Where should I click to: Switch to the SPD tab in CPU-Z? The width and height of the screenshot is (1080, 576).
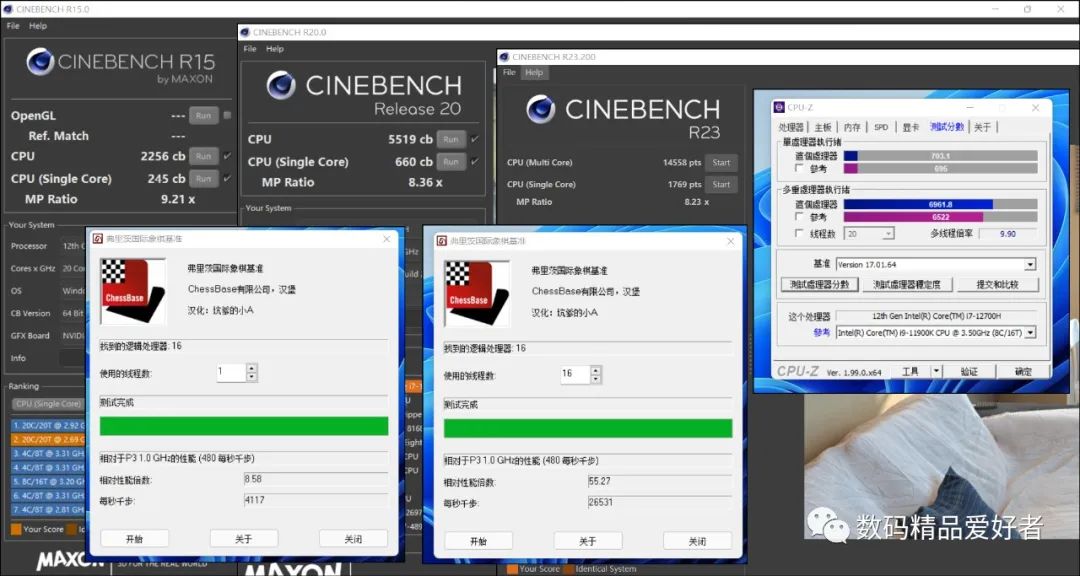881,127
